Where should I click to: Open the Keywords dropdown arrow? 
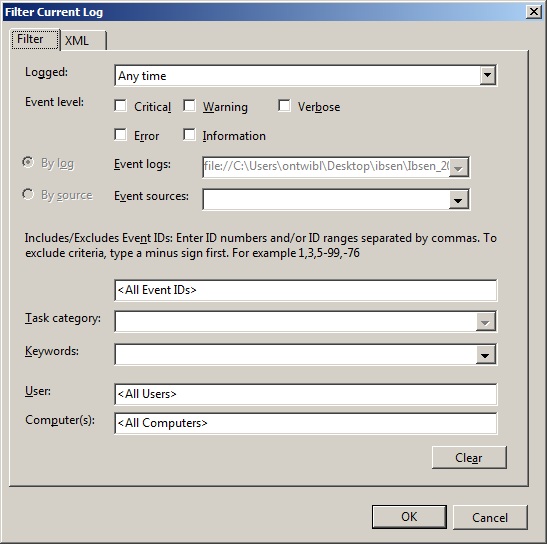click(x=486, y=355)
